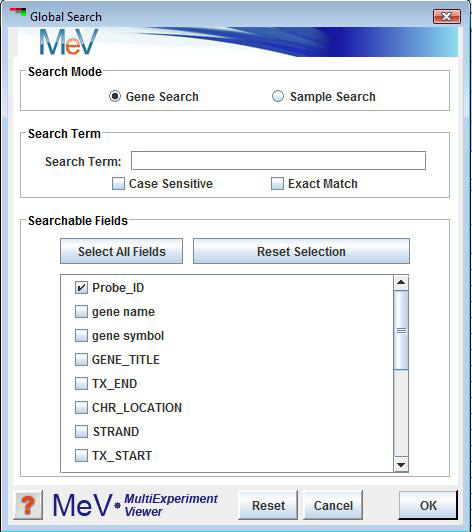
Task: Enable the Case Sensitive checkbox
Action: click(118, 184)
